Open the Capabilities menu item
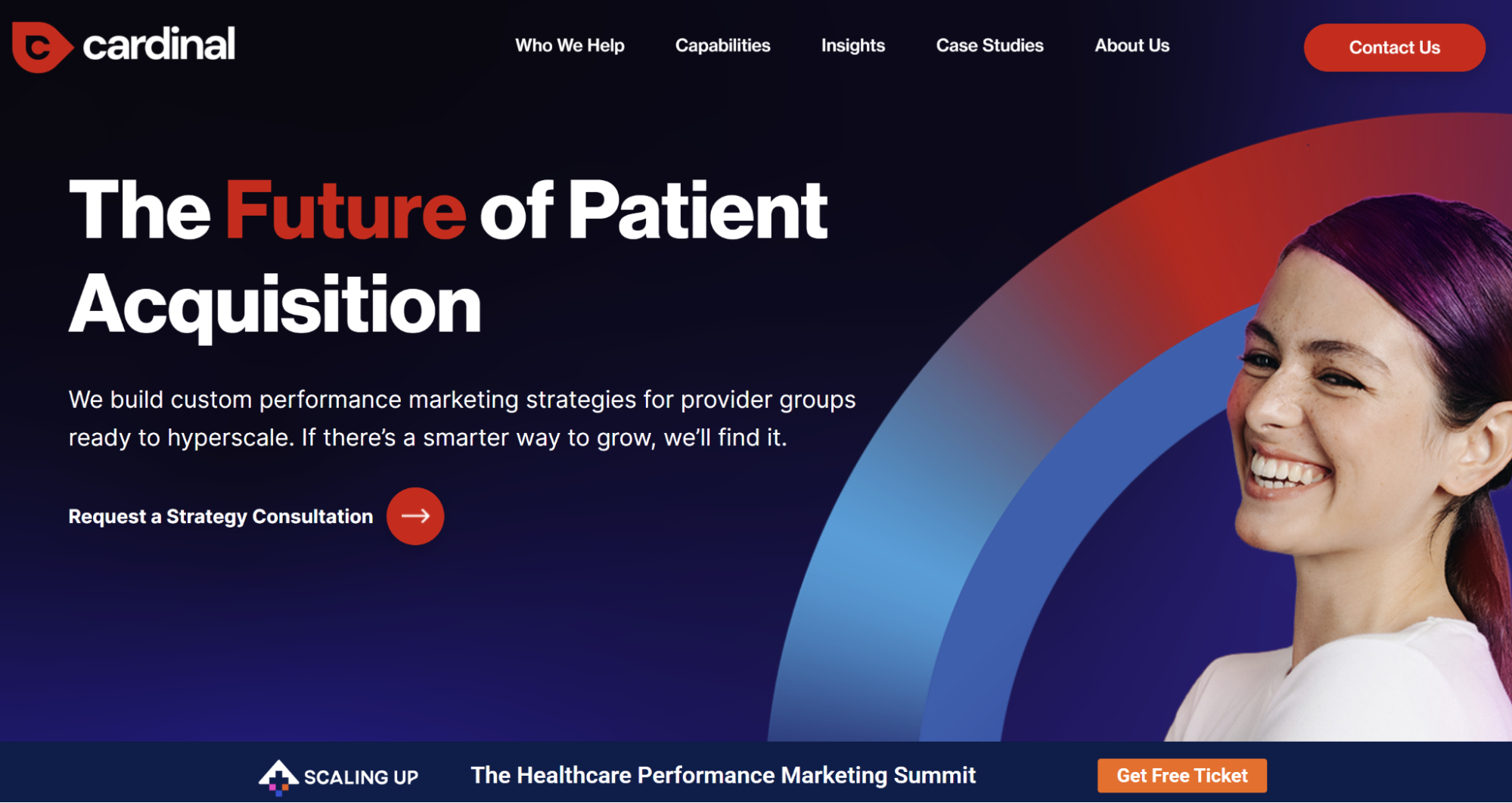The image size is (1512, 803). coord(722,45)
